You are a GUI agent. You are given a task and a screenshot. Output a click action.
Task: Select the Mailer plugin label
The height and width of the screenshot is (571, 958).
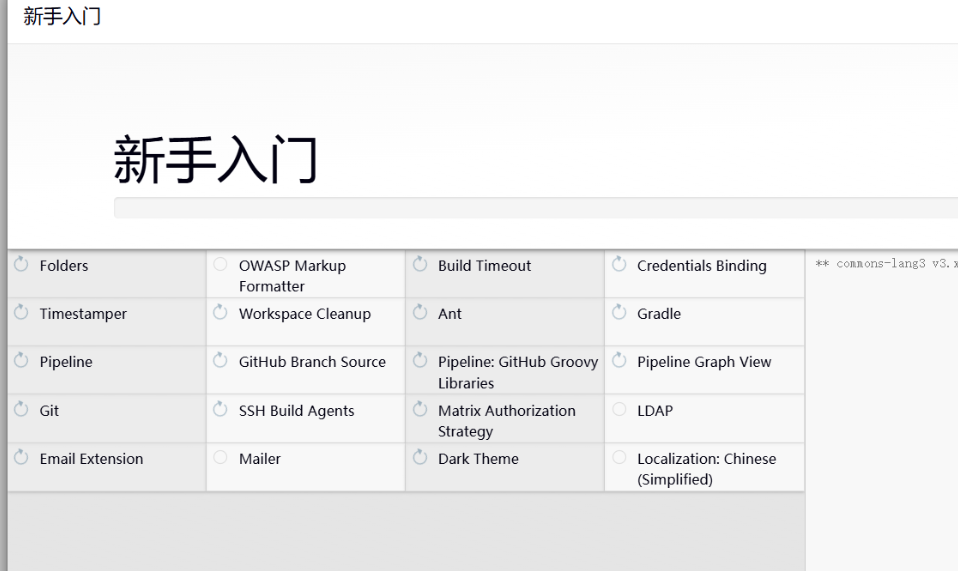click(x=260, y=459)
